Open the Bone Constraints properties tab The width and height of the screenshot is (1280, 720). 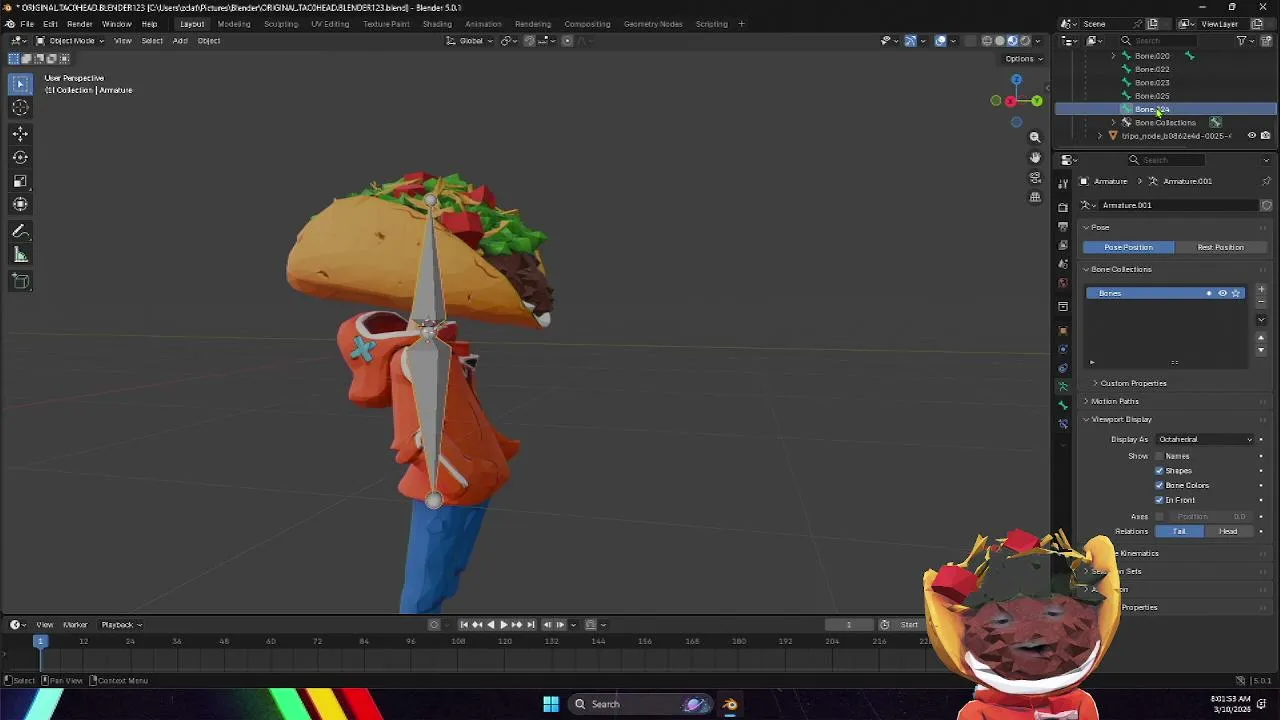click(1063, 424)
